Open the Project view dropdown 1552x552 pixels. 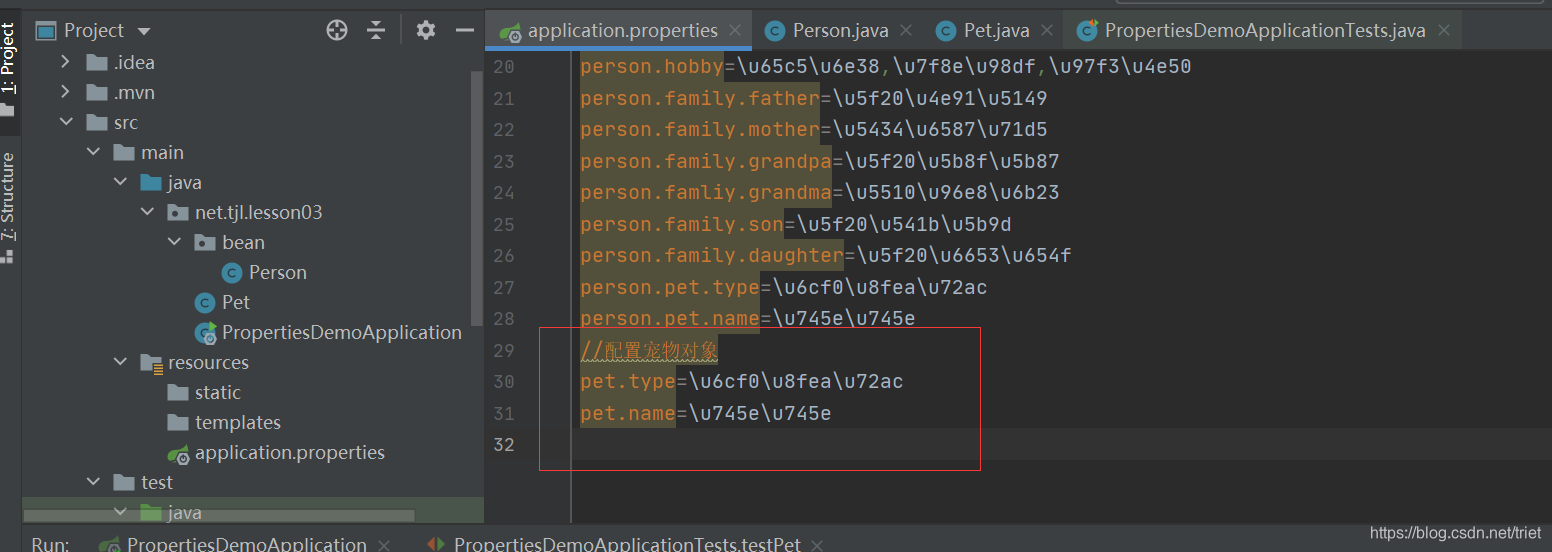[143, 31]
